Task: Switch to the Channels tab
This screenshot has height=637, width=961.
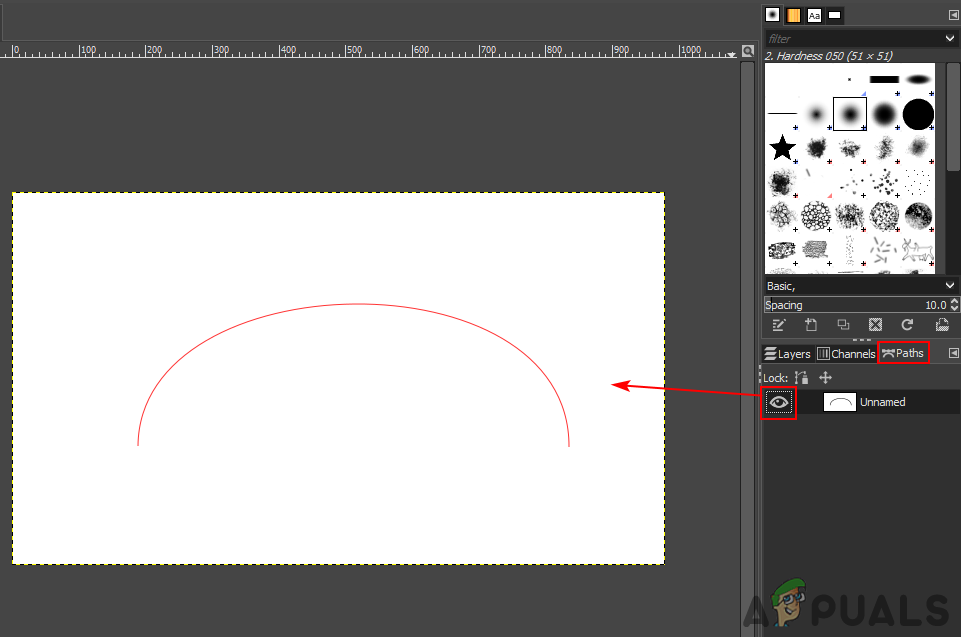Action: [846, 354]
